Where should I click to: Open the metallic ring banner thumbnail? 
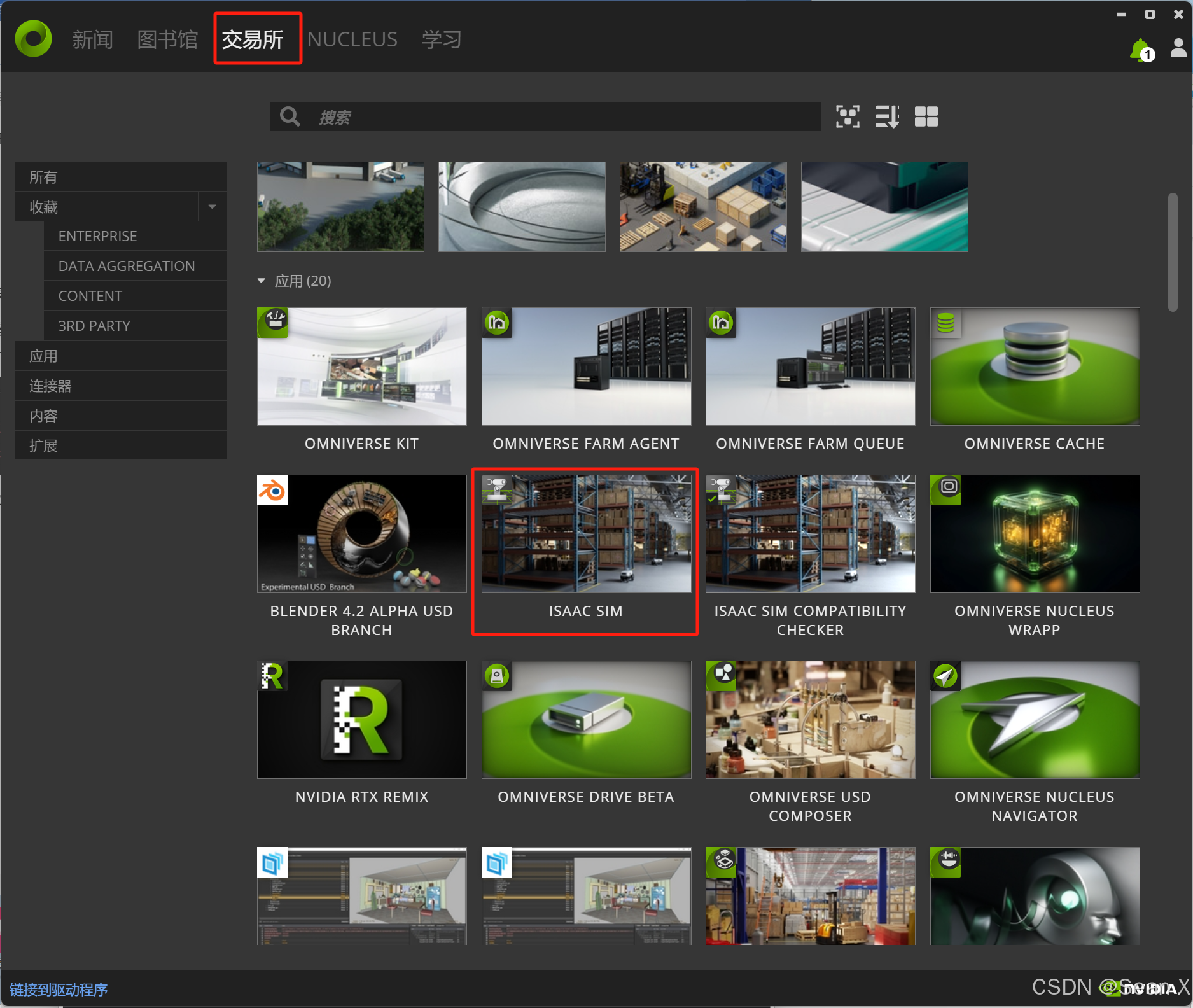coord(522,206)
